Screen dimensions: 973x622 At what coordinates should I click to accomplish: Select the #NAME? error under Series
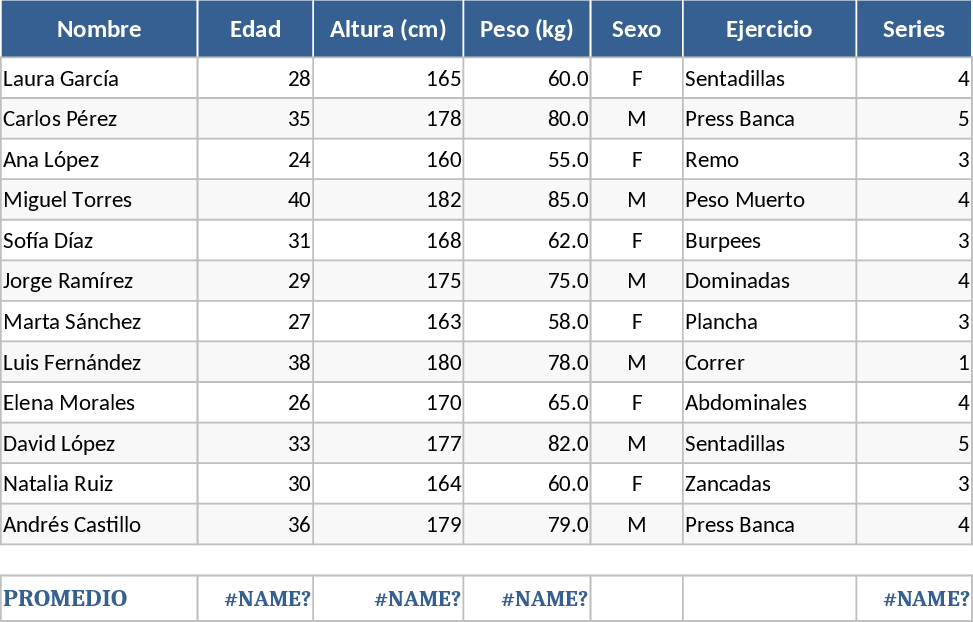(915, 599)
